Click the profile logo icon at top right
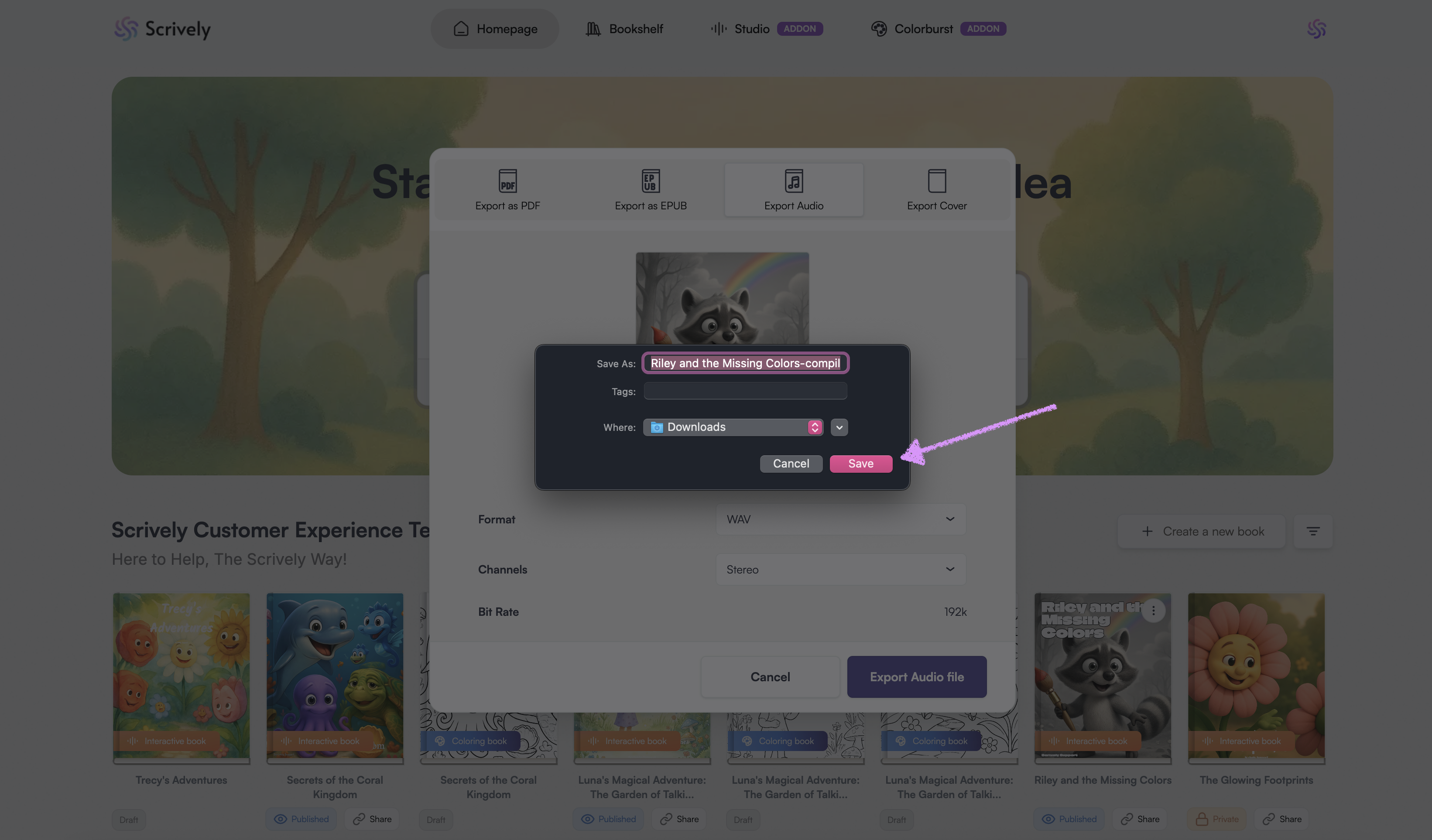Screen dimensions: 1432x840 point(1316,28)
